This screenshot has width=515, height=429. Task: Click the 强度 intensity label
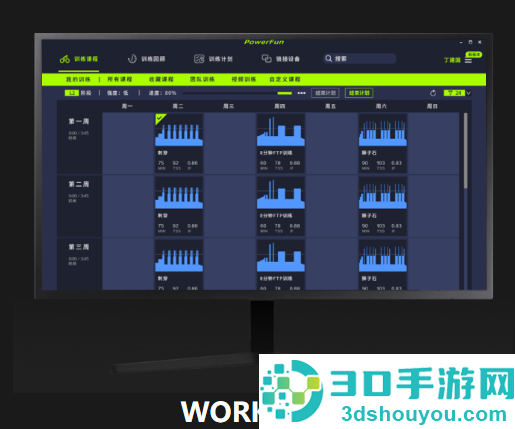(118, 93)
